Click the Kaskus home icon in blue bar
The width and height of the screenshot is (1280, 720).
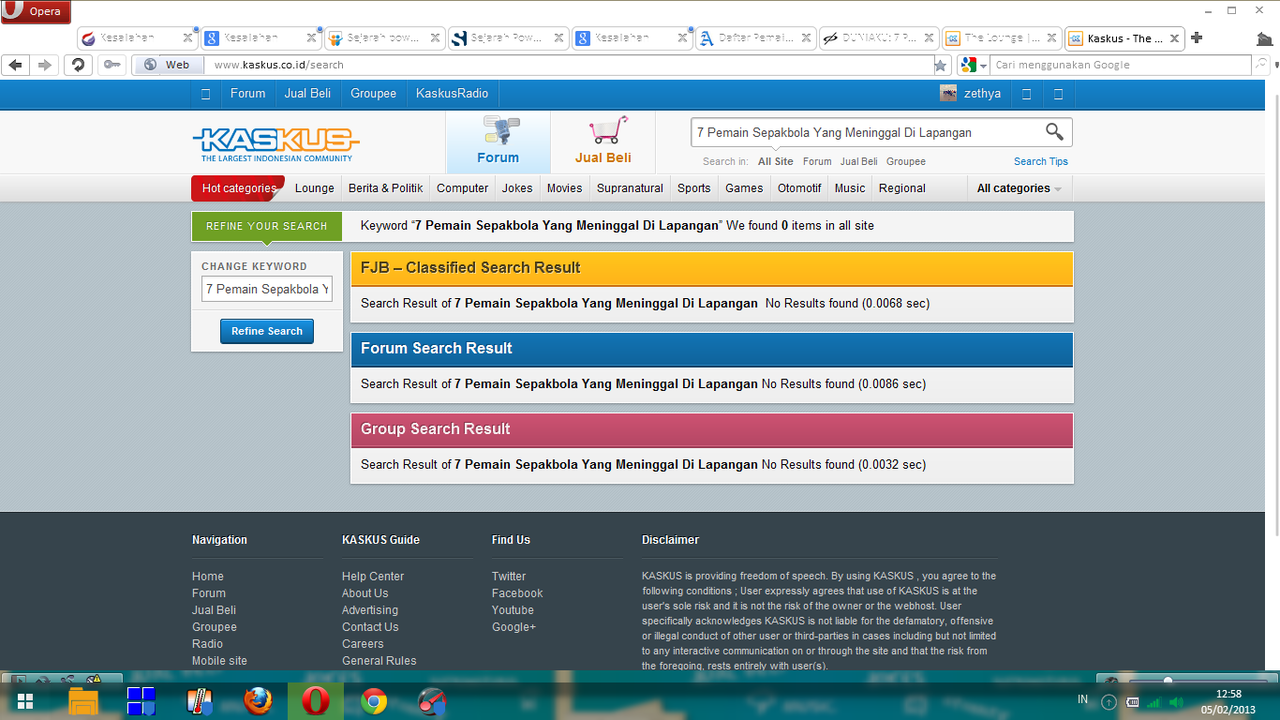206,94
